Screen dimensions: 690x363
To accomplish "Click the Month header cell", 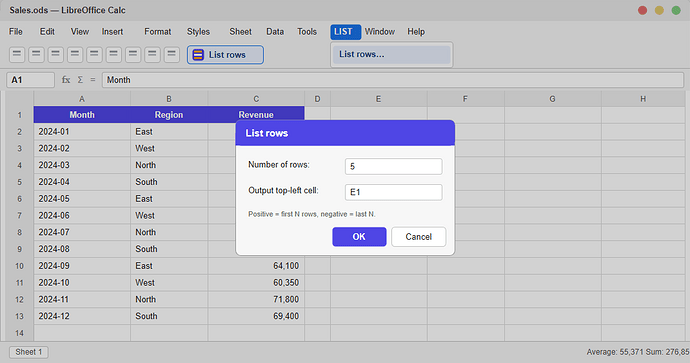I will [x=82, y=115].
